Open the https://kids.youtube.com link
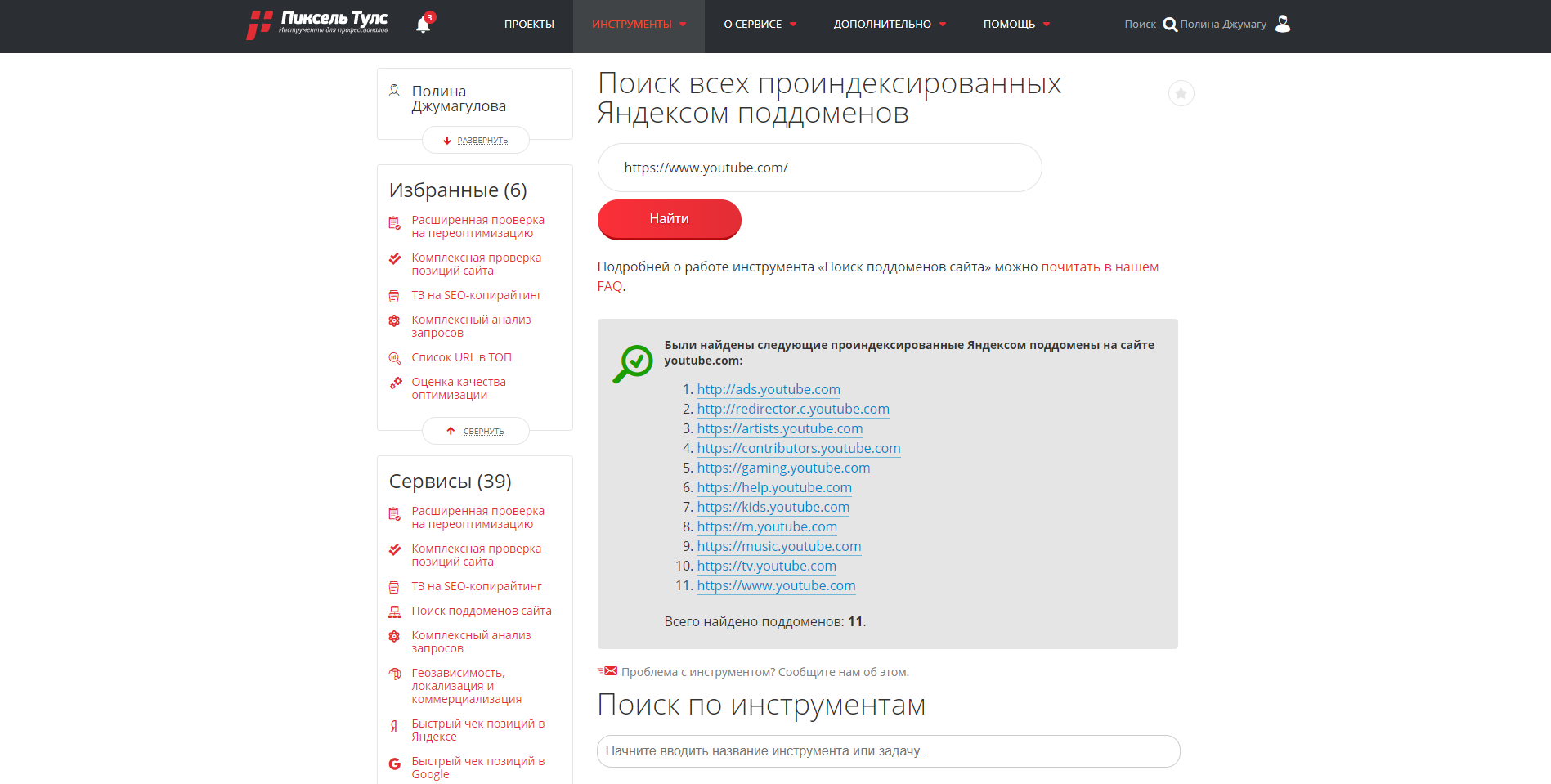 coord(773,507)
